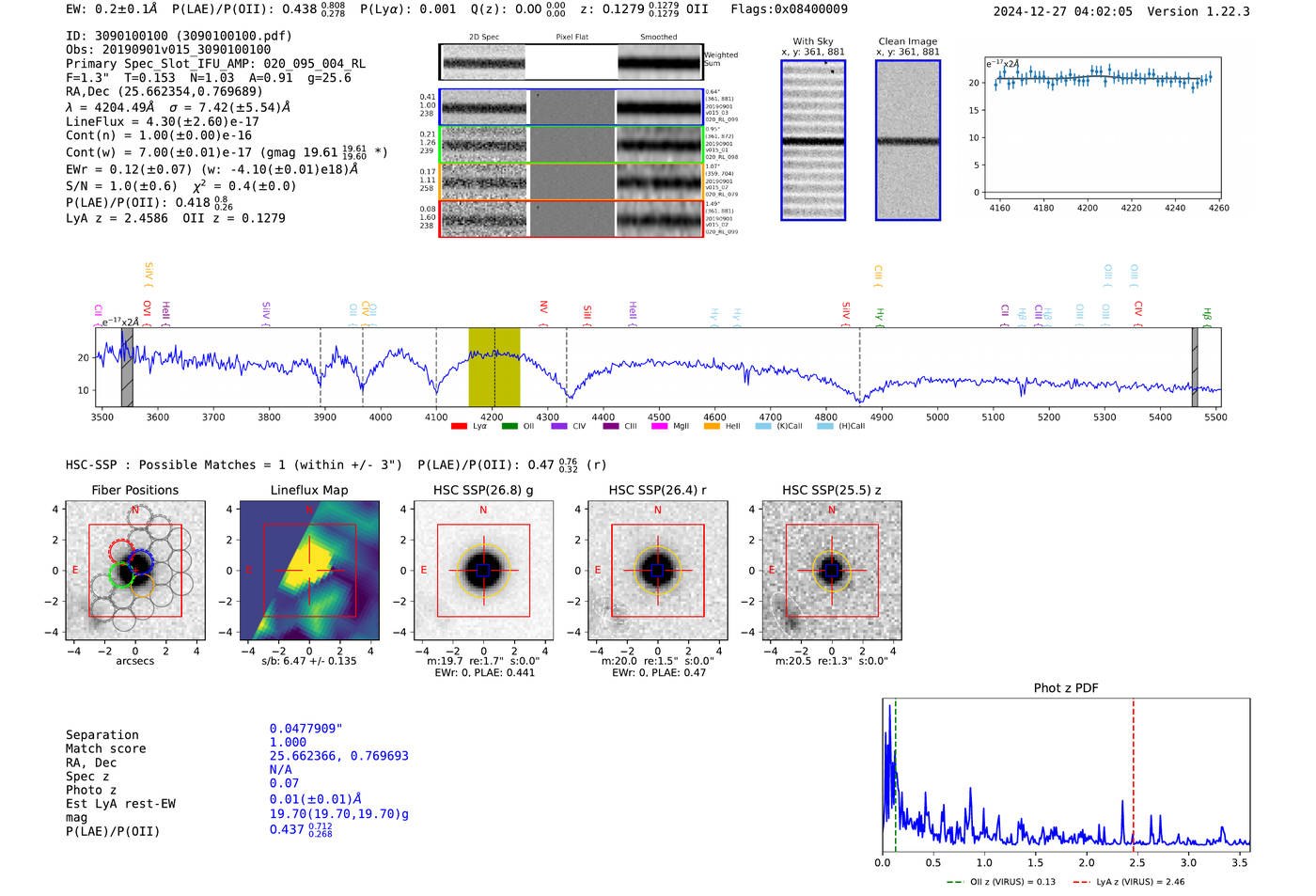Click the 'S/N = 1.0(±0.6)' line
Screen dimensions: 1316x896
point(121,186)
